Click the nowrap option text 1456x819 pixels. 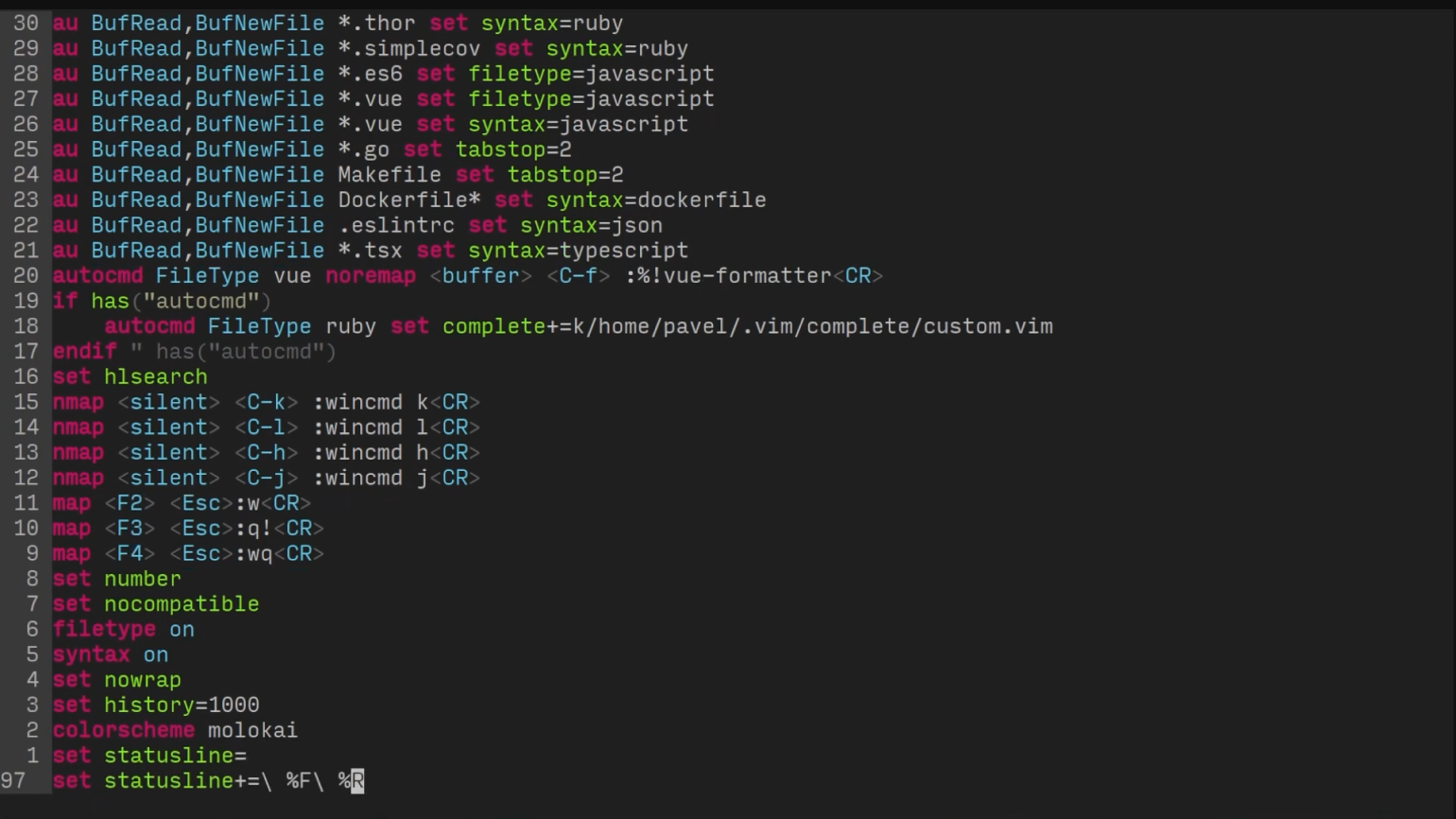[142, 680]
